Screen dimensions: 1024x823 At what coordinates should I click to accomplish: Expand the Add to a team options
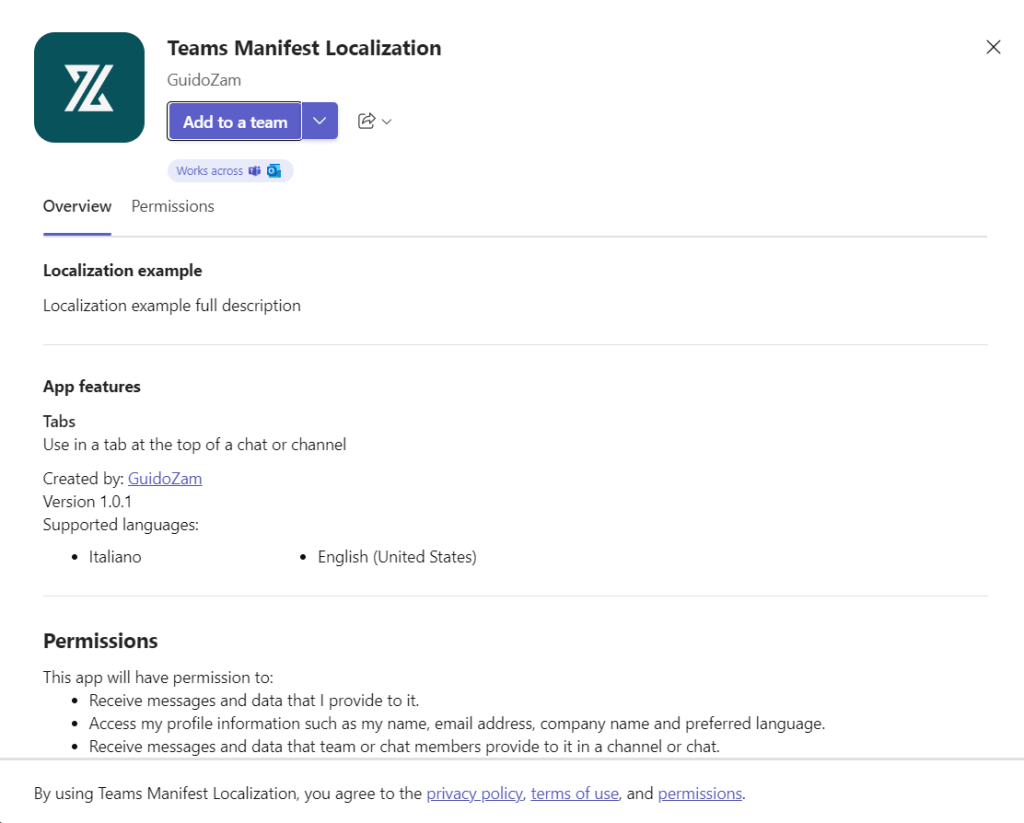pyautogui.click(x=320, y=121)
